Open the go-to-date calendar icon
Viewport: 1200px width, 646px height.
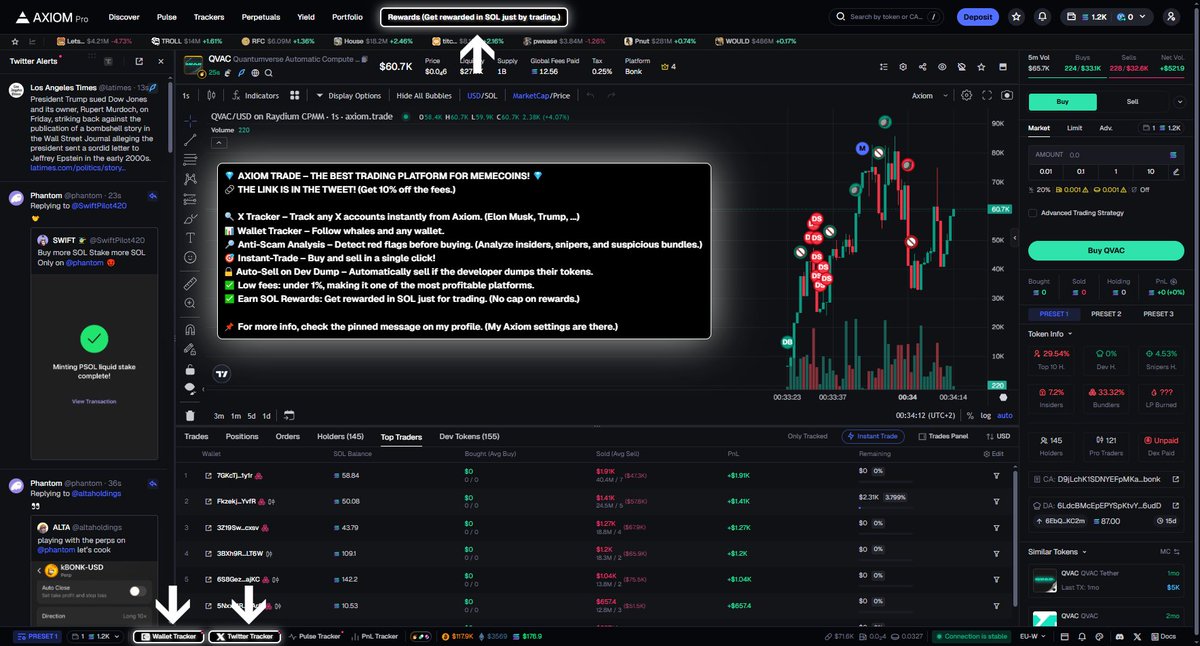(288, 415)
